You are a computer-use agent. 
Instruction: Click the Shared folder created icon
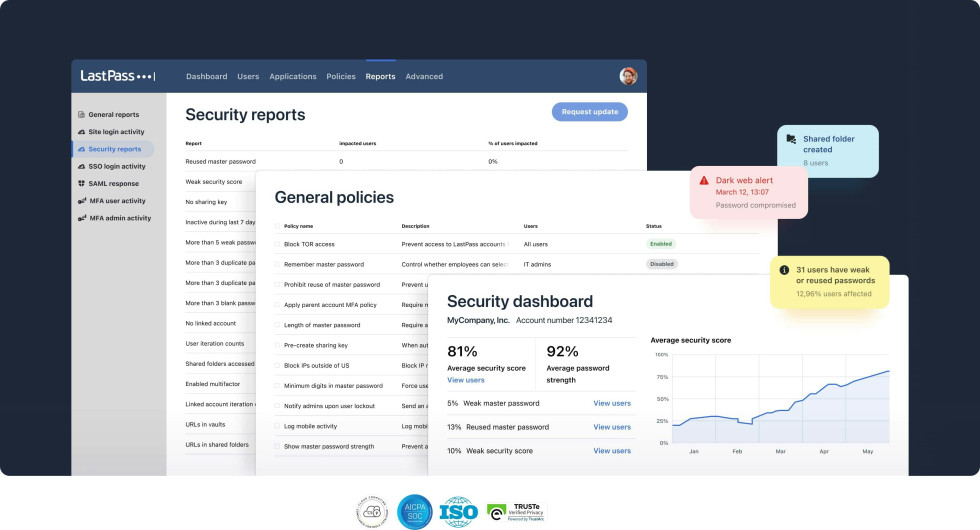792,139
